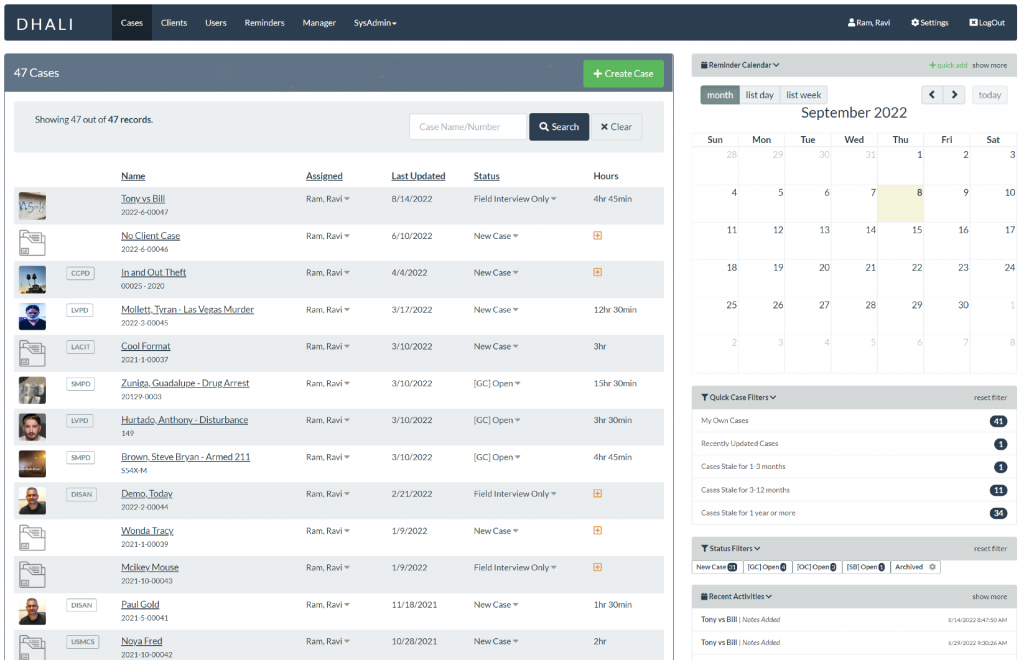This screenshot has width=1024, height=660.
Task: Open Settings from the top navigation bar
Action: tap(929, 22)
